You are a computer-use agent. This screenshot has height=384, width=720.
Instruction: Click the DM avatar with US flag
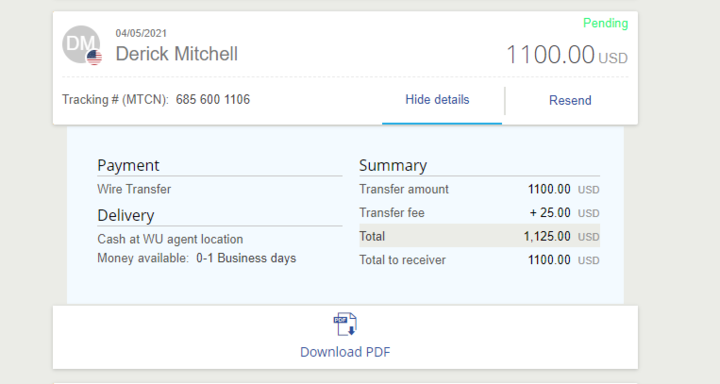coord(82,45)
